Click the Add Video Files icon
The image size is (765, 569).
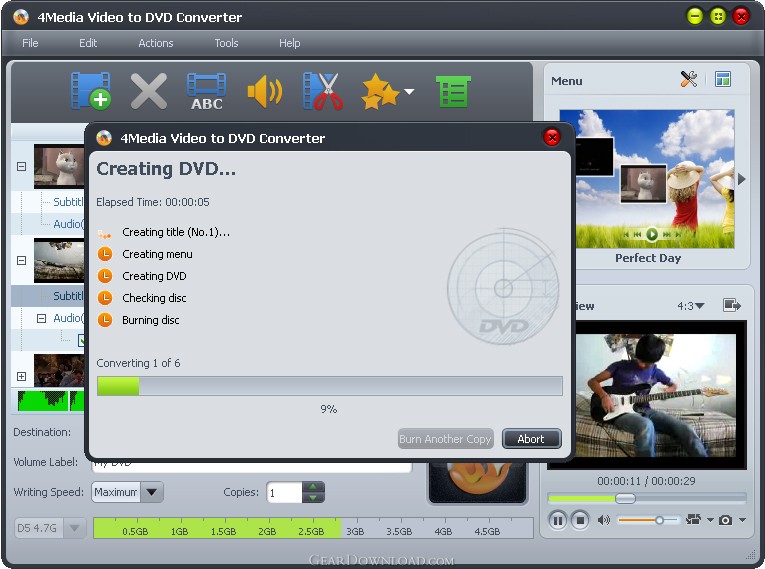[91, 91]
